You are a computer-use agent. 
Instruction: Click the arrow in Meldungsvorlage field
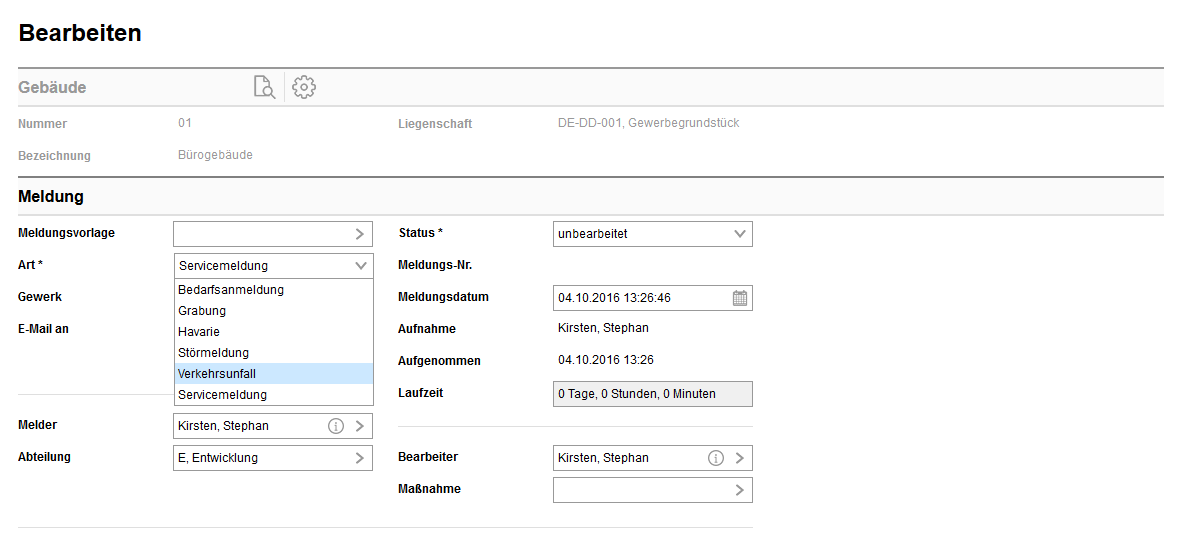(x=360, y=234)
